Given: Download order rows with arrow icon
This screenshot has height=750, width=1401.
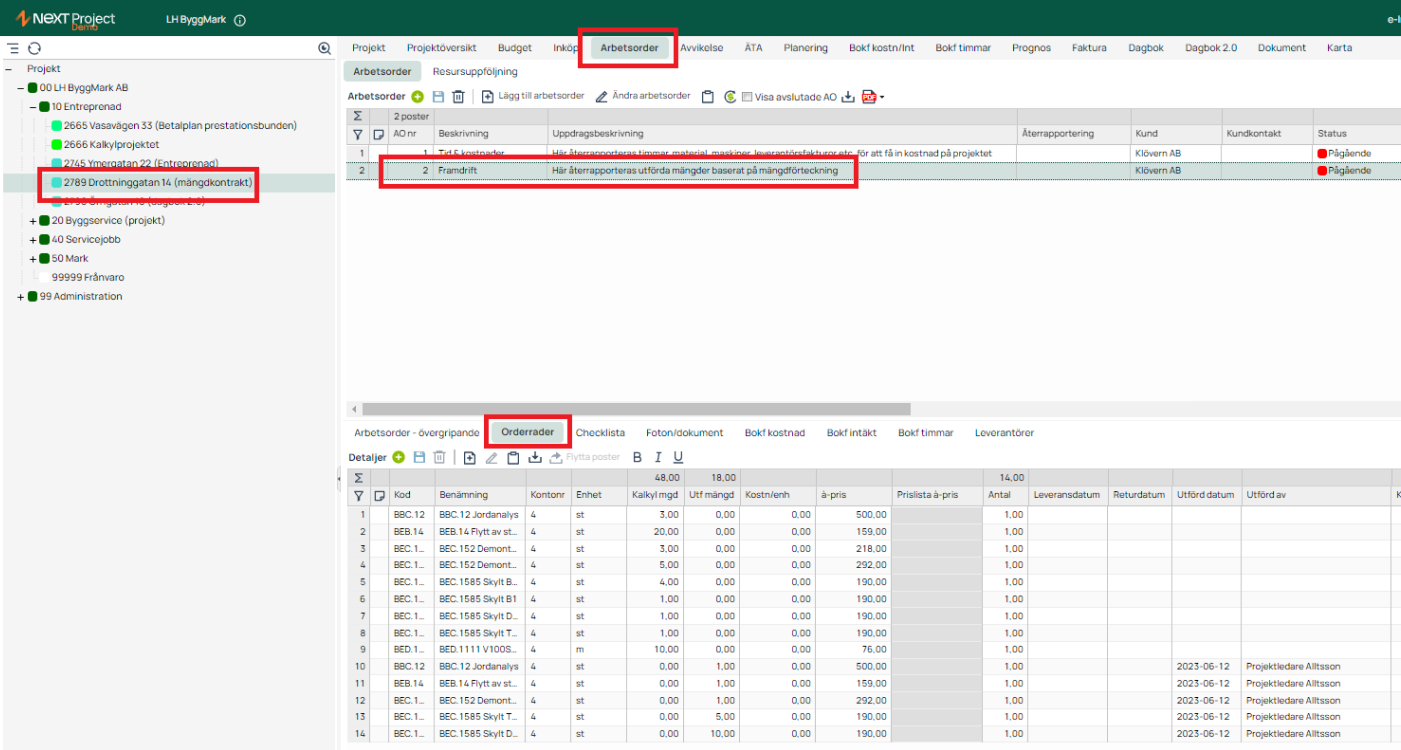Looking at the screenshot, I should coord(535,457).
